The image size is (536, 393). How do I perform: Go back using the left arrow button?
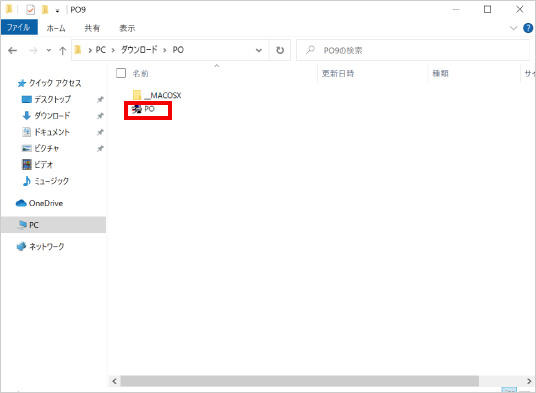coord(13,51)
